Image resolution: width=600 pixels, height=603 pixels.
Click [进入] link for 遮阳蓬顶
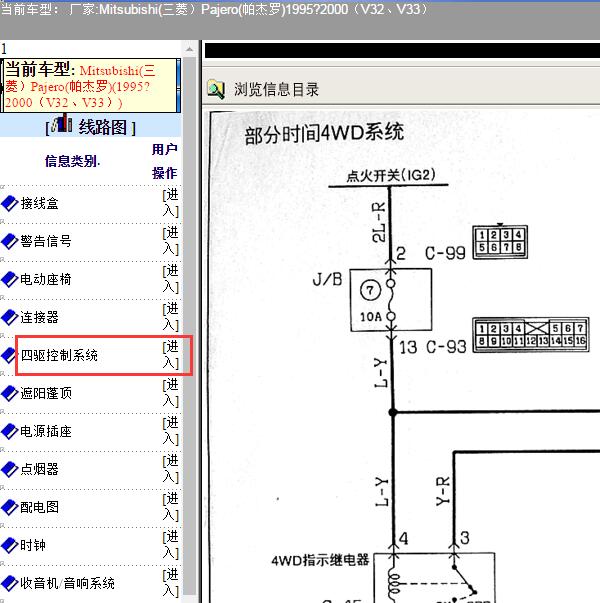click(171, 393)
